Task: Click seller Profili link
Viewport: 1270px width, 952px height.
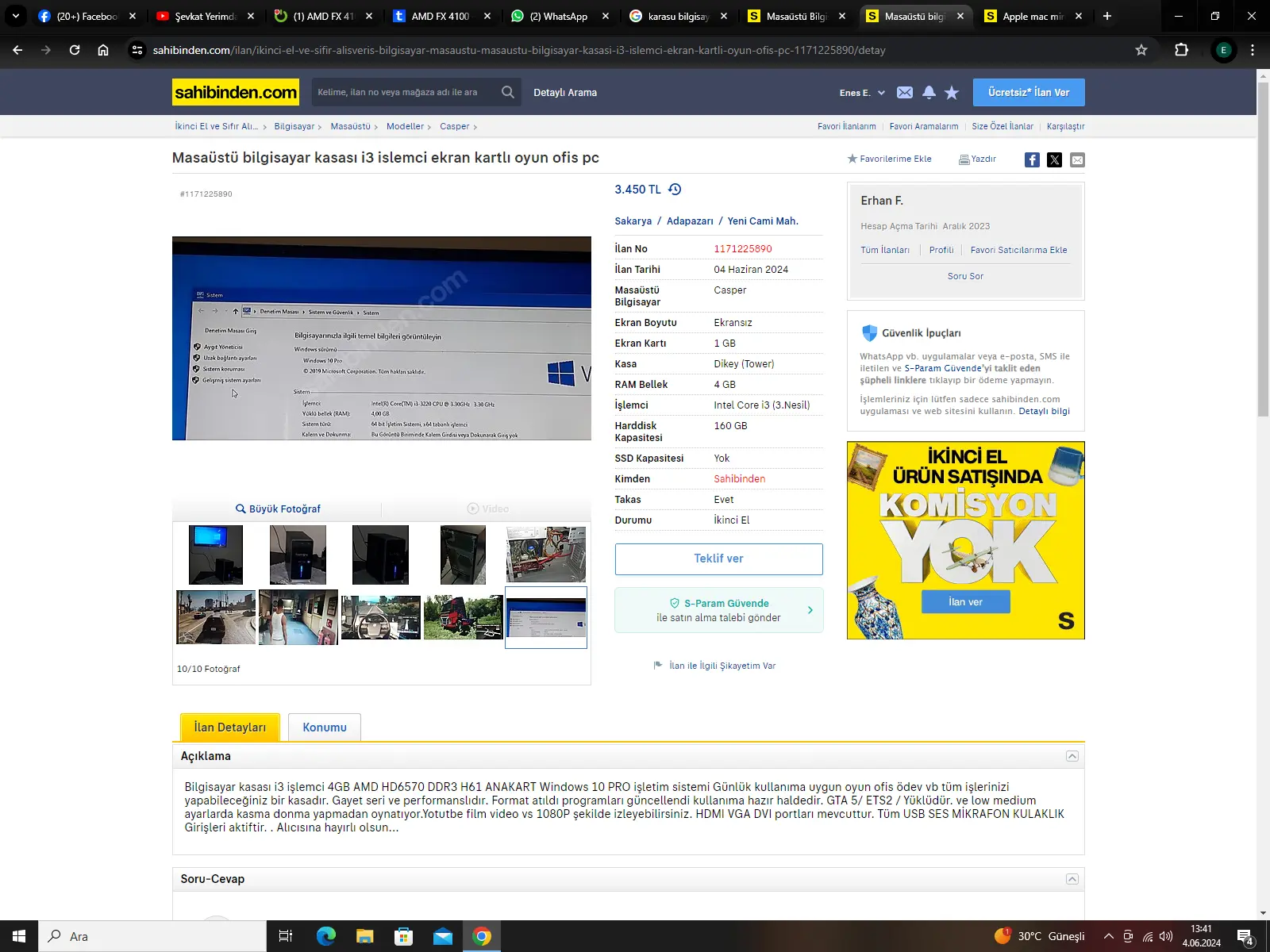Action: pos(941,250)
